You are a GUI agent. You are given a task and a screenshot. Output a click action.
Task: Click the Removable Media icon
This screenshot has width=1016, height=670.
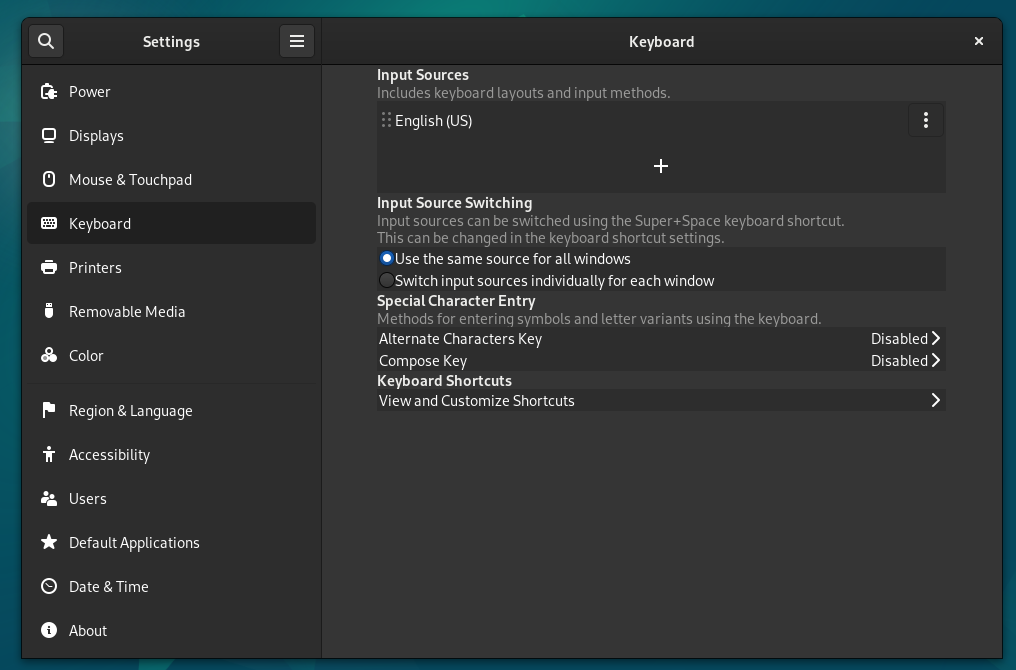[x=49, y=312]
